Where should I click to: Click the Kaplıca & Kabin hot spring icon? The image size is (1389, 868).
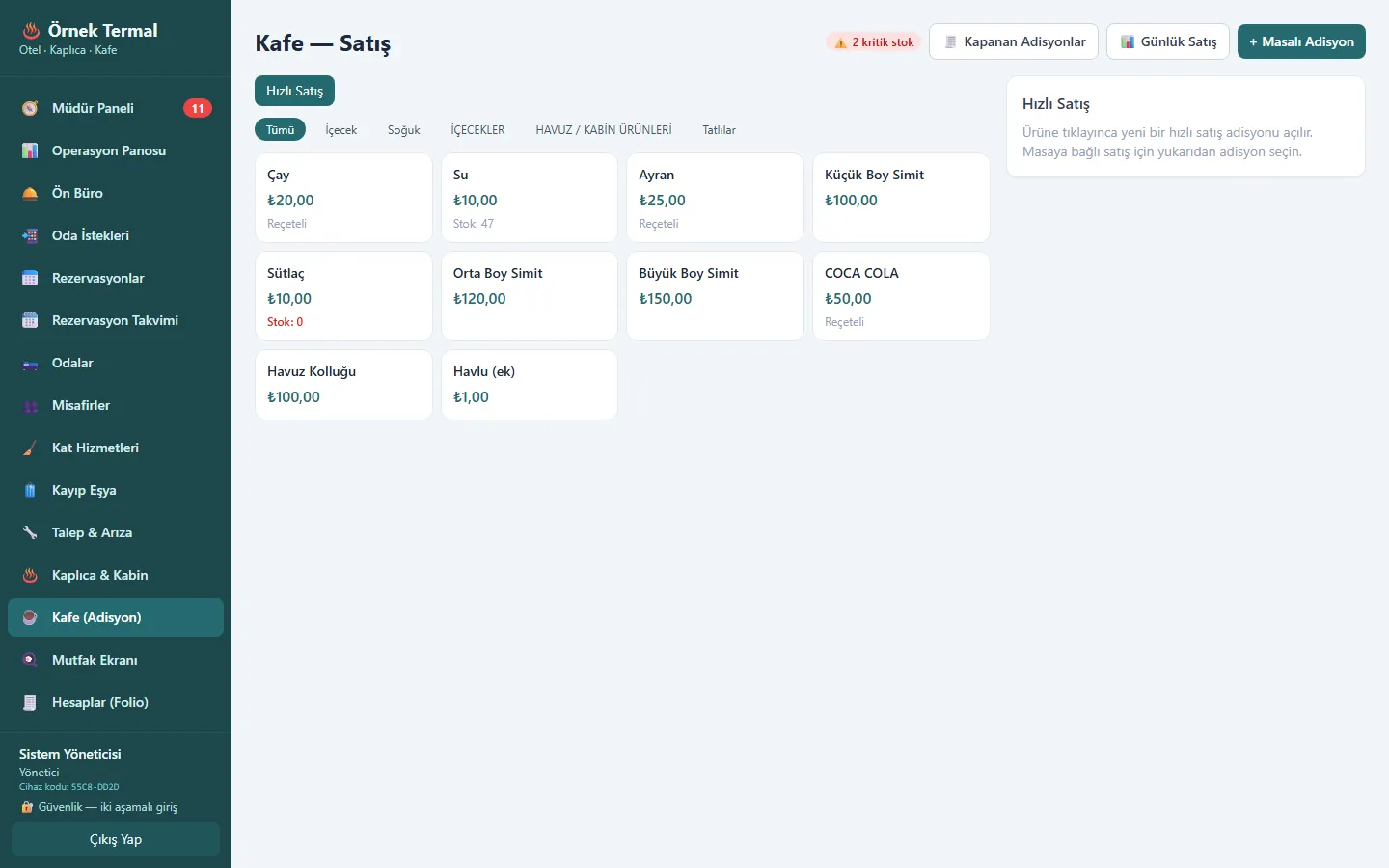point(30,575)
